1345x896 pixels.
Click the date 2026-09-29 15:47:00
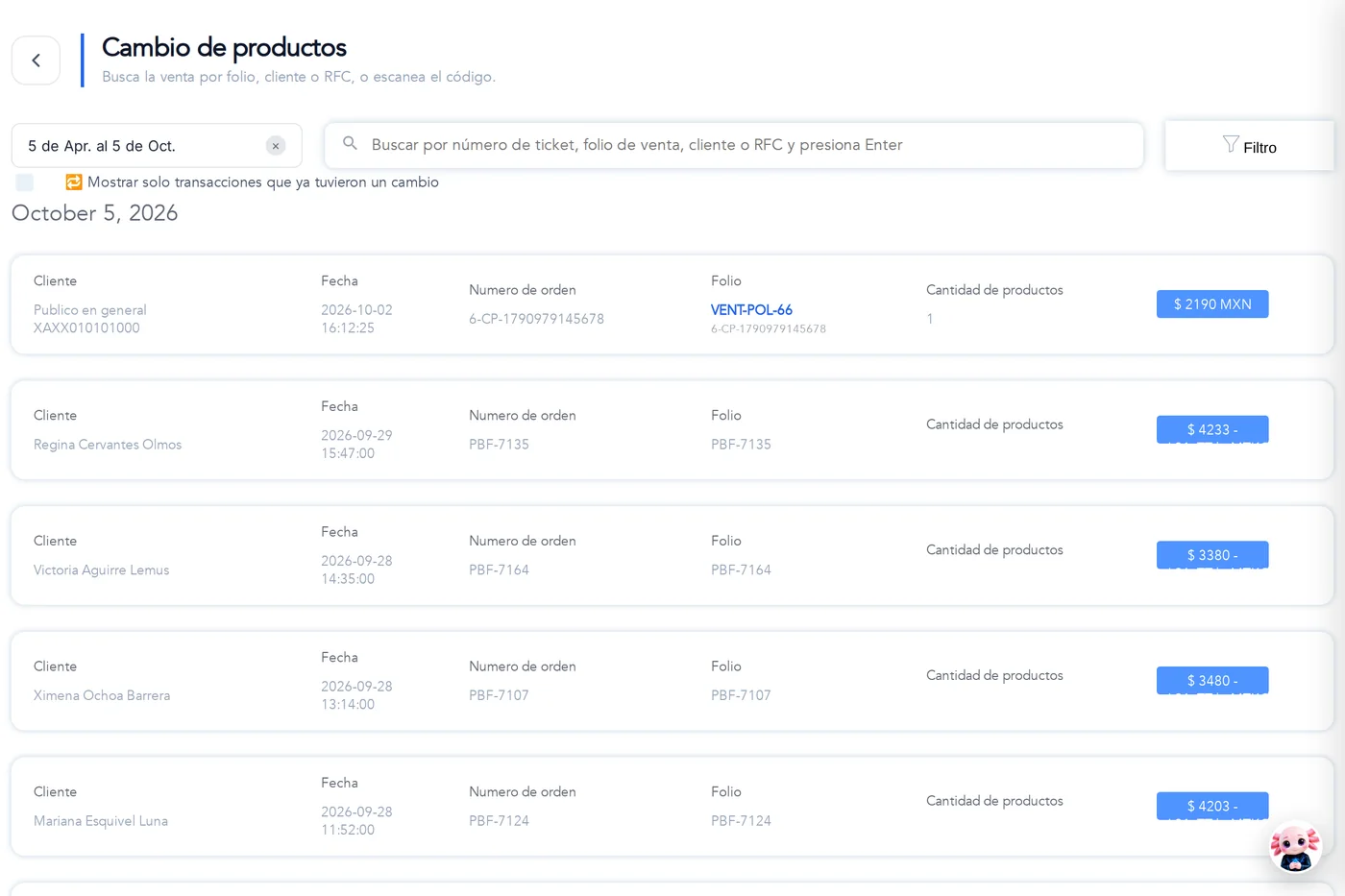click(356, 445)
